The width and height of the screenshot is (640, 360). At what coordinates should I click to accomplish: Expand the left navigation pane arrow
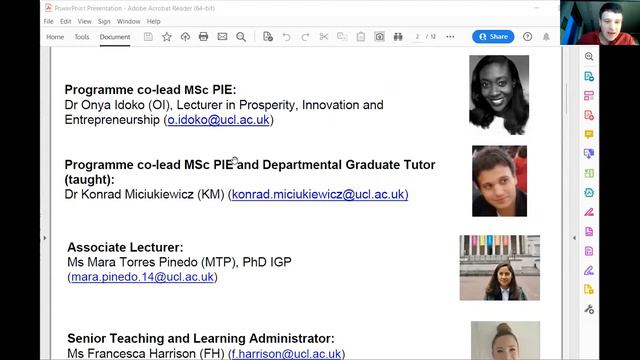pos(45,238)
